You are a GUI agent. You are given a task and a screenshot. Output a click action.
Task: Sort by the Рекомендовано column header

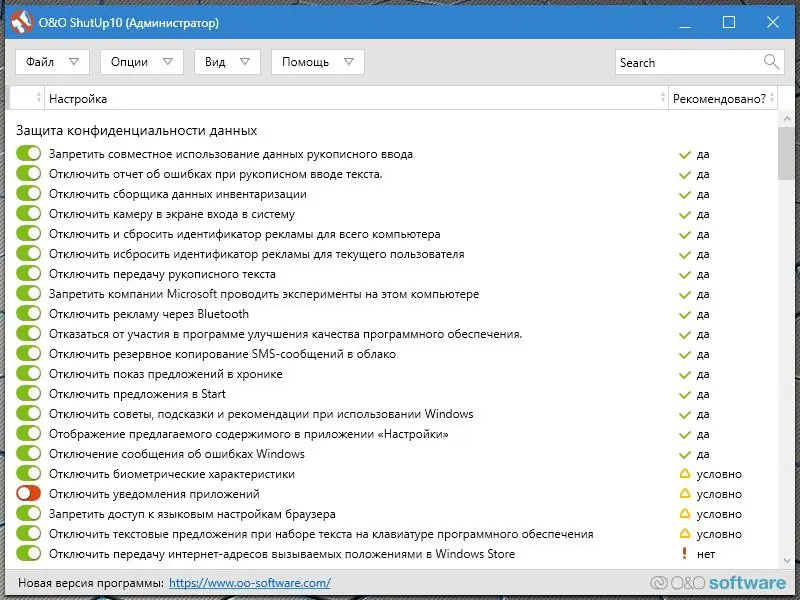point(719,99)
